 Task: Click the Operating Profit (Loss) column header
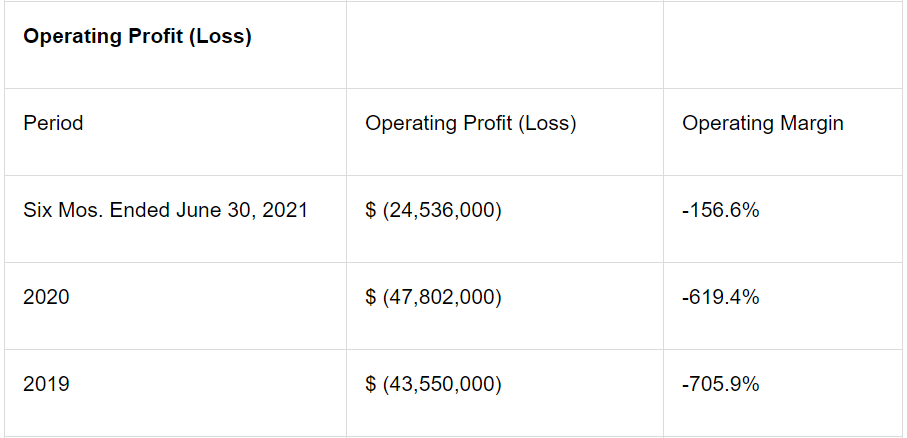[470, 124]
